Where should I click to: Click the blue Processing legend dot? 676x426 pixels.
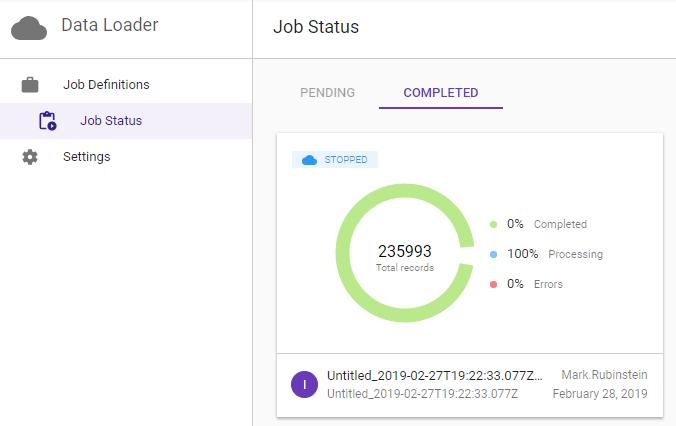click(494, 254)
